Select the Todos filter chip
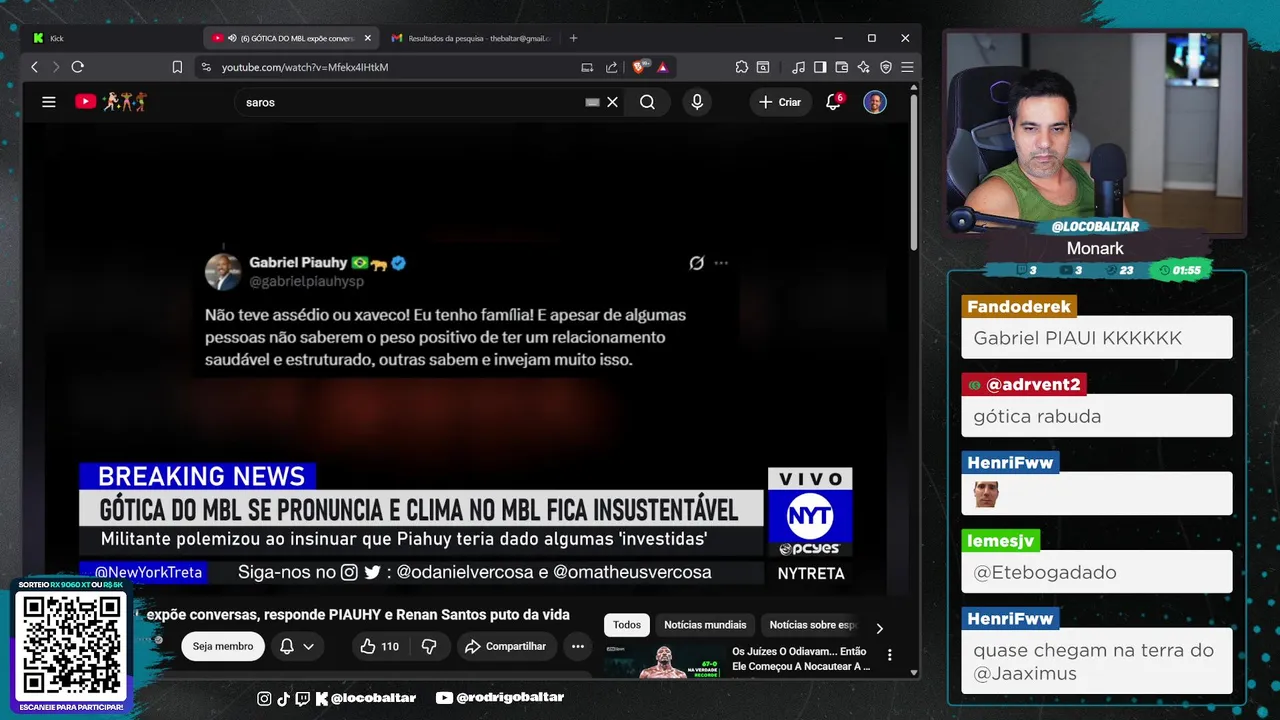Viewport: 1280px width, 720px height. pos(627,625)
